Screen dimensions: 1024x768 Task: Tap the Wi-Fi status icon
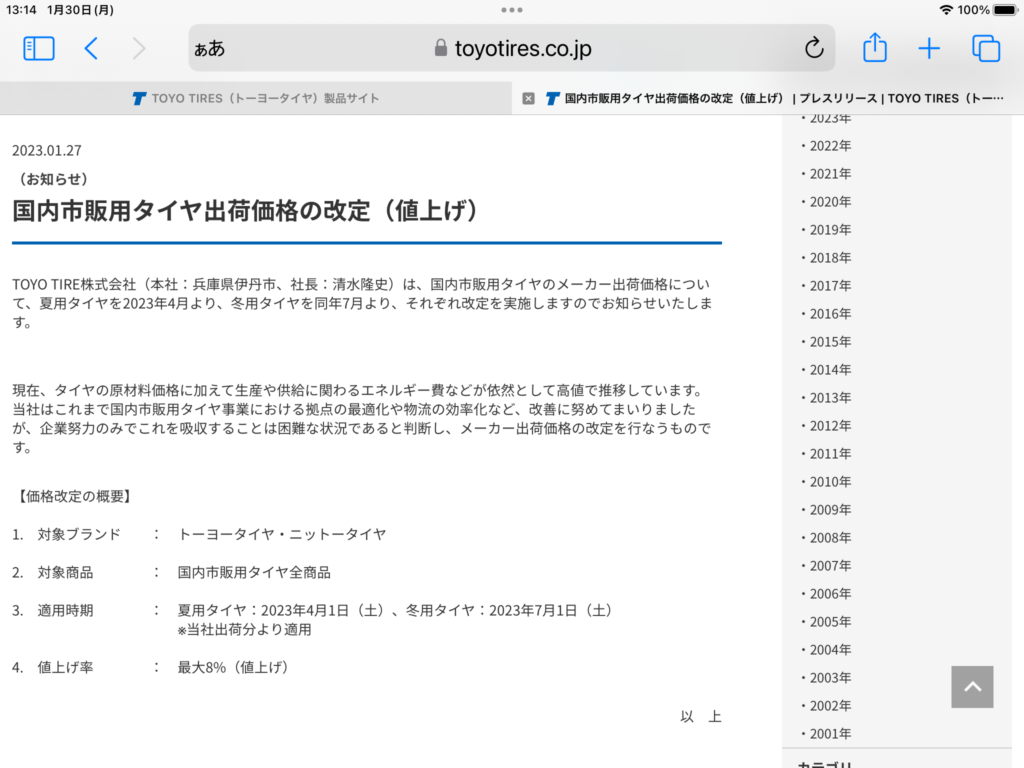coord(946,10)
